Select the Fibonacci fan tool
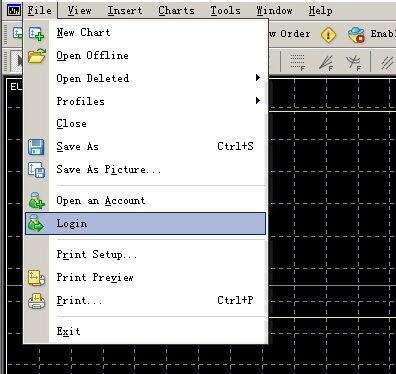Viewport: 396px width, 374px height. coord(326,62)
